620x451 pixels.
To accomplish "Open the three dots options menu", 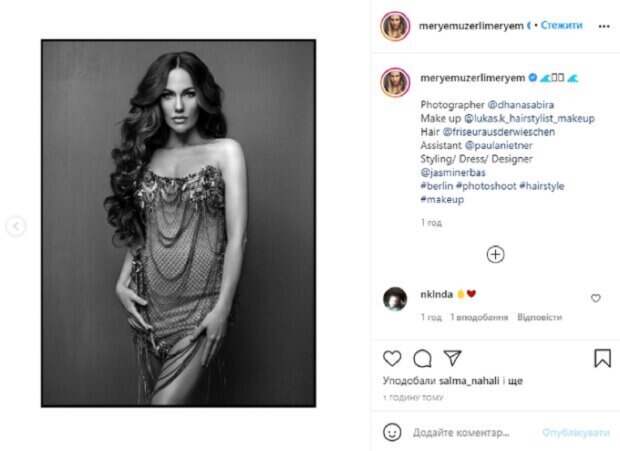I will 604,26.
